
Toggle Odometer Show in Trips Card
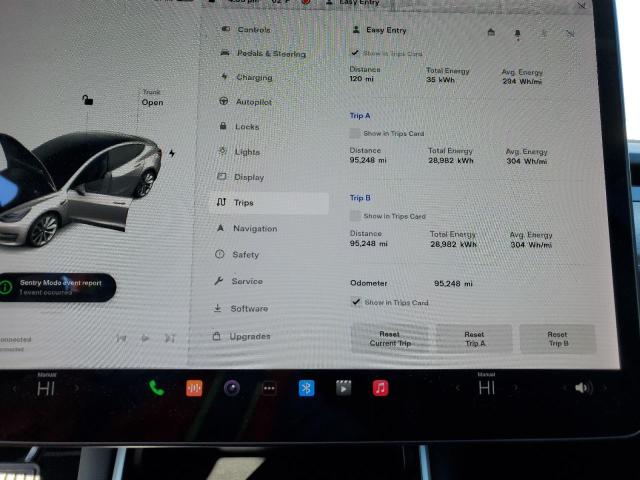pyautogui.click(x=356, y=302)
